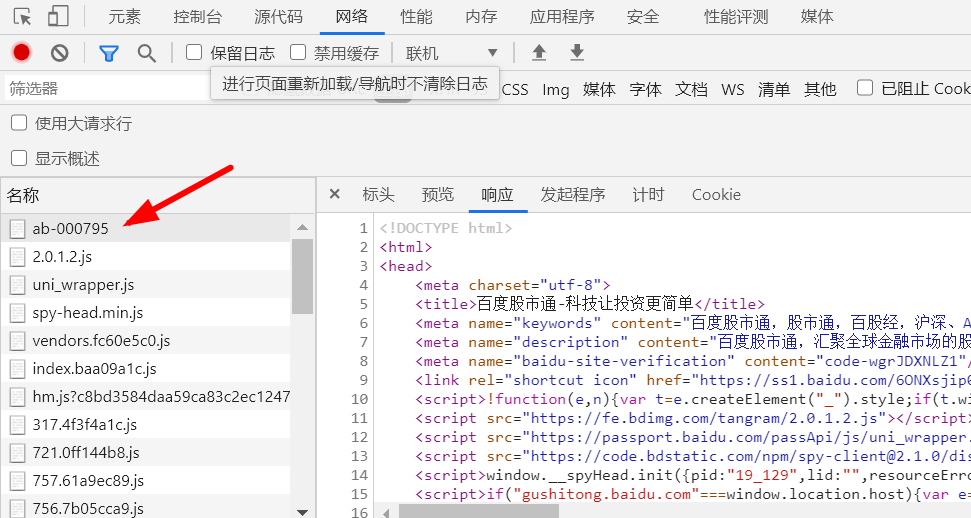The height and width of the screenshot is (518, 971).
Task: Click file icon next to 317.4f3f4a1c.js
Action: (x=17, y=425)
